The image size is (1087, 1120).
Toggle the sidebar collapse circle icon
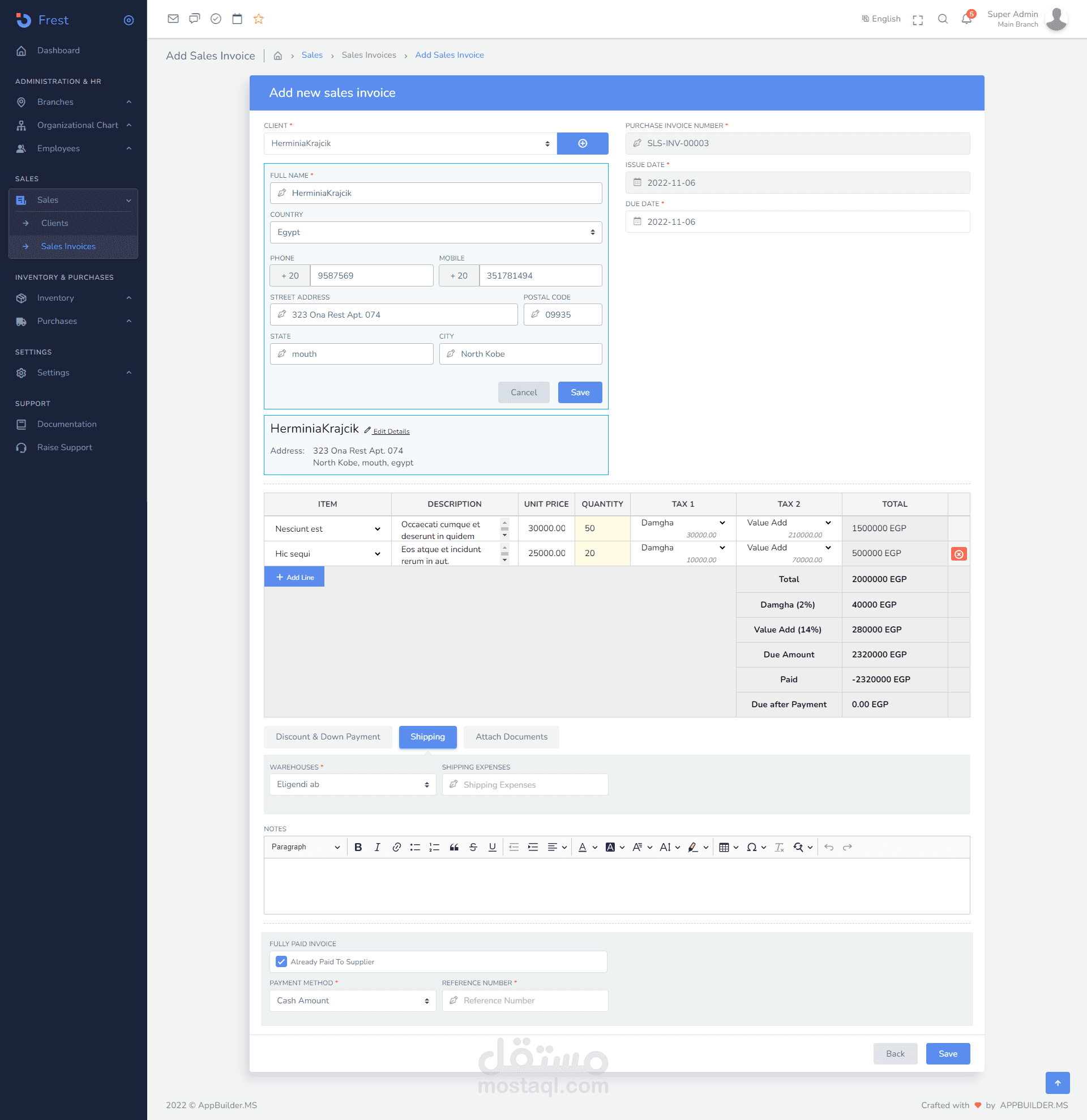coord(129,20)
